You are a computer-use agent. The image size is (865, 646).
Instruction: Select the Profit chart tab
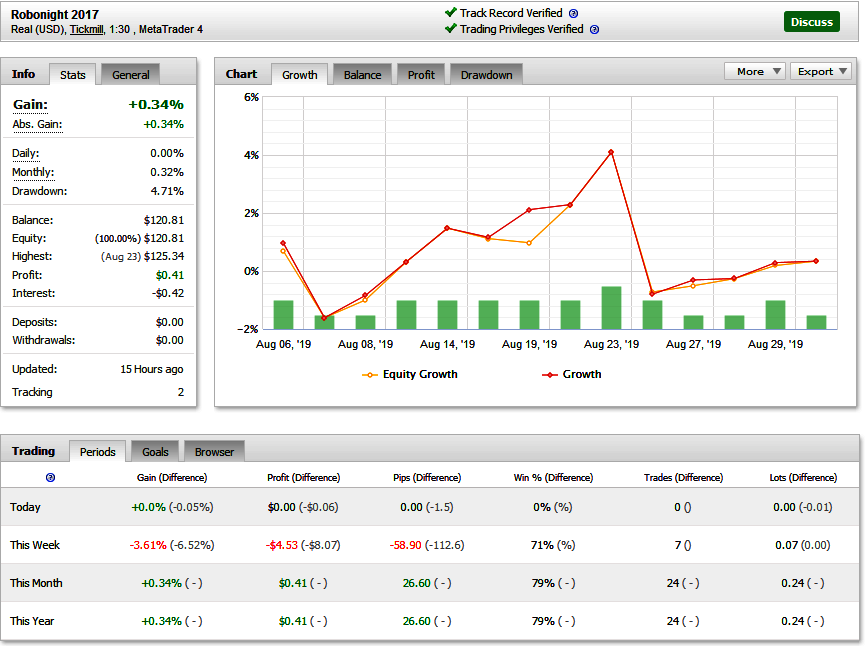421,75
